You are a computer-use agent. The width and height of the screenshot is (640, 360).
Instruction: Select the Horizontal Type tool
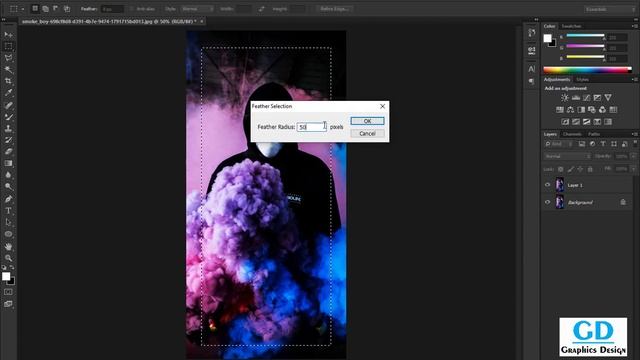[8, 211]
